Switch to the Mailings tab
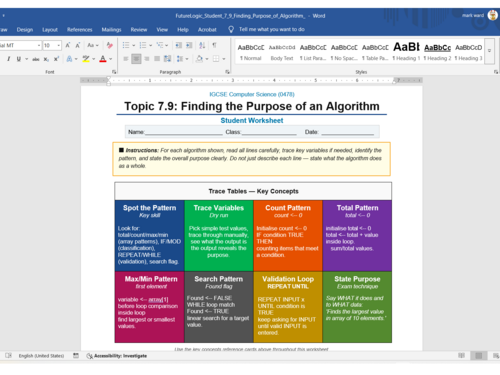The width and height of the screenshot is (500, 375). click(111, 30)
